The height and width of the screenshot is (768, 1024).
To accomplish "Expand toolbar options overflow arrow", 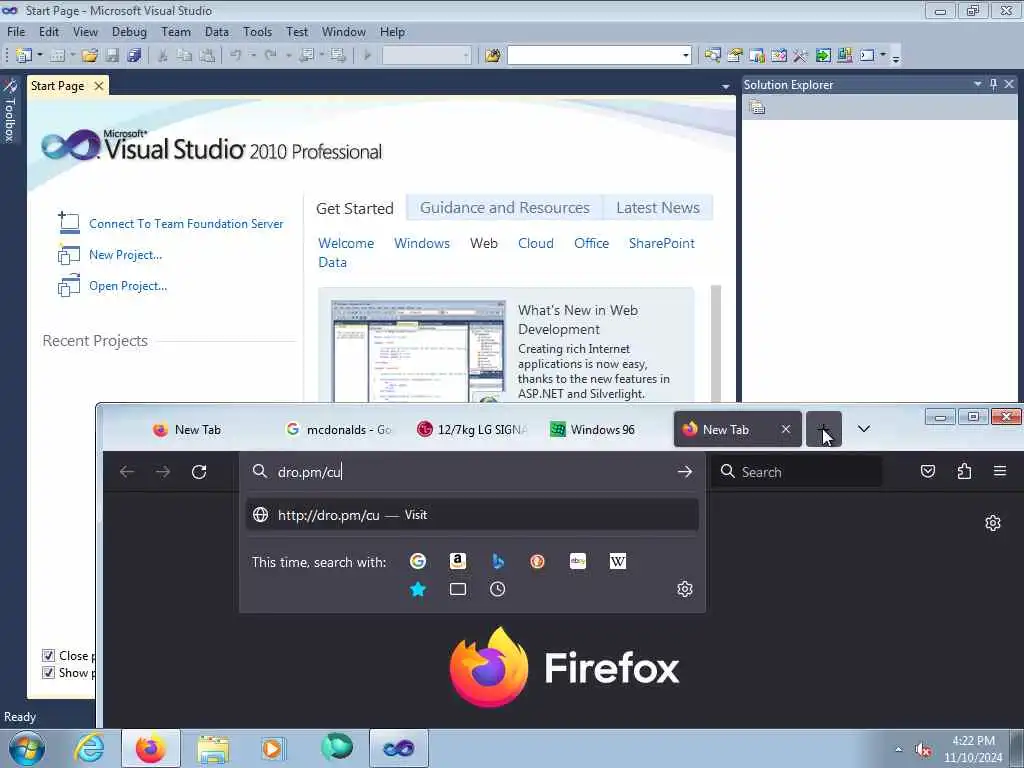I will (896, 58).
